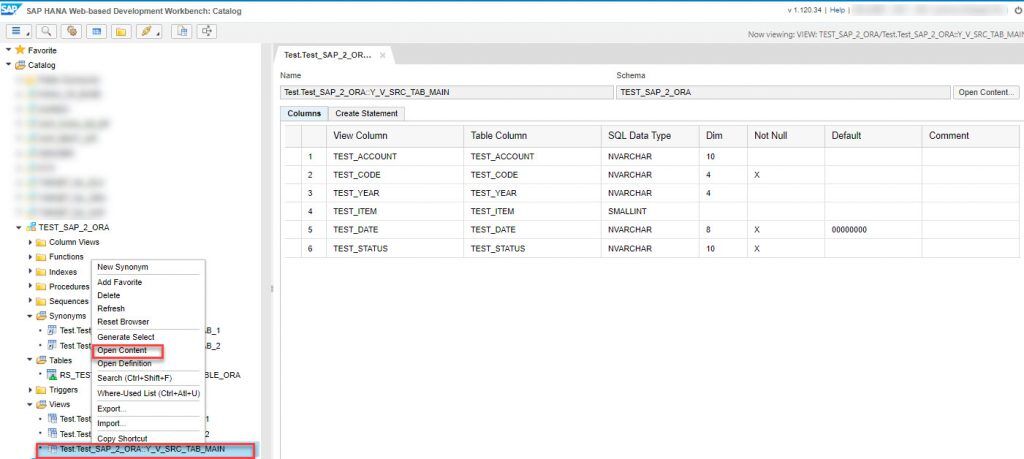Collapse the Tables folder
This screenshot has width=1024, height=459.
(x=30, y=360)
